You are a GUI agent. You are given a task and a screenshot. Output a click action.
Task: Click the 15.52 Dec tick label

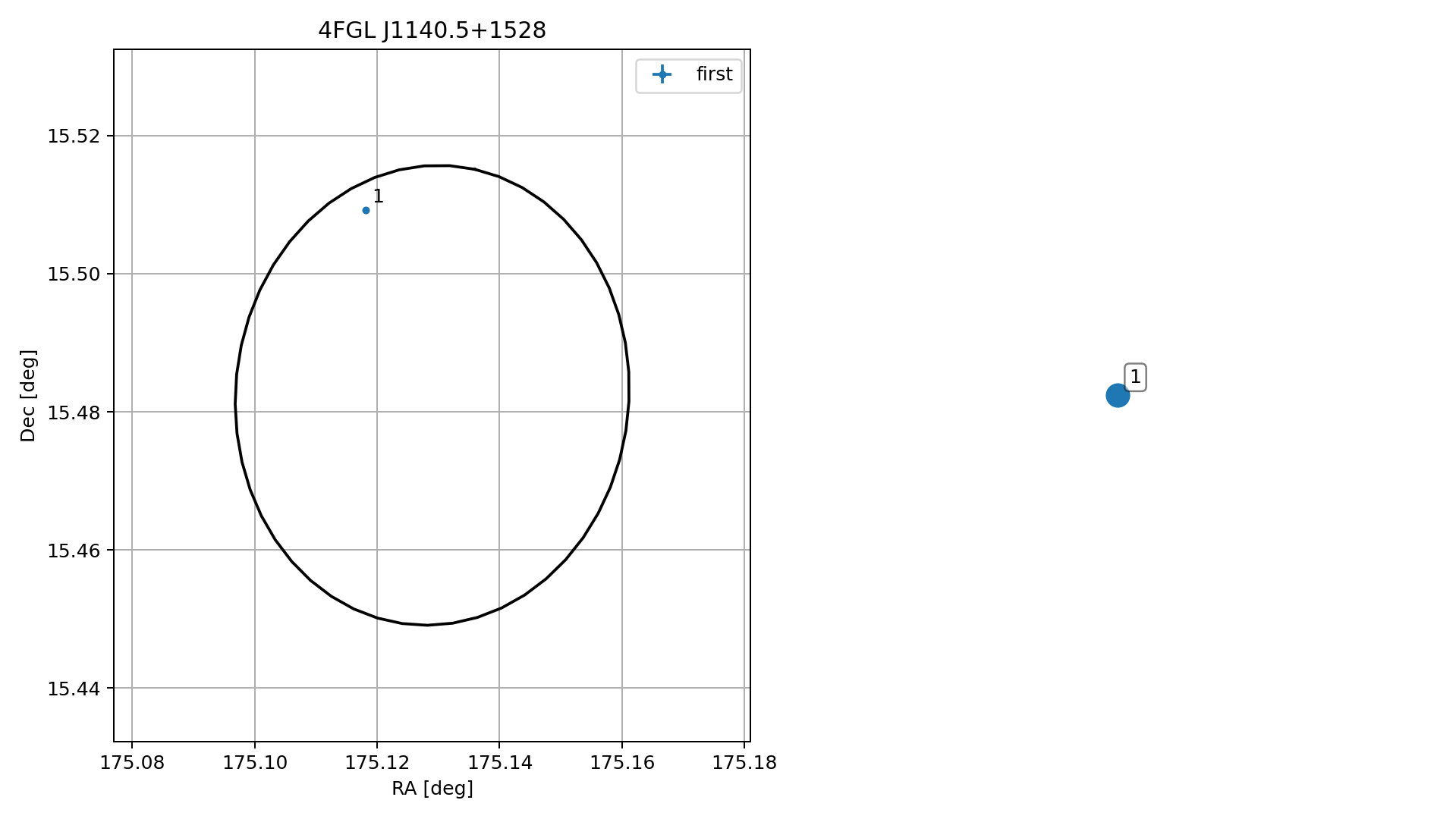[74, 136]
